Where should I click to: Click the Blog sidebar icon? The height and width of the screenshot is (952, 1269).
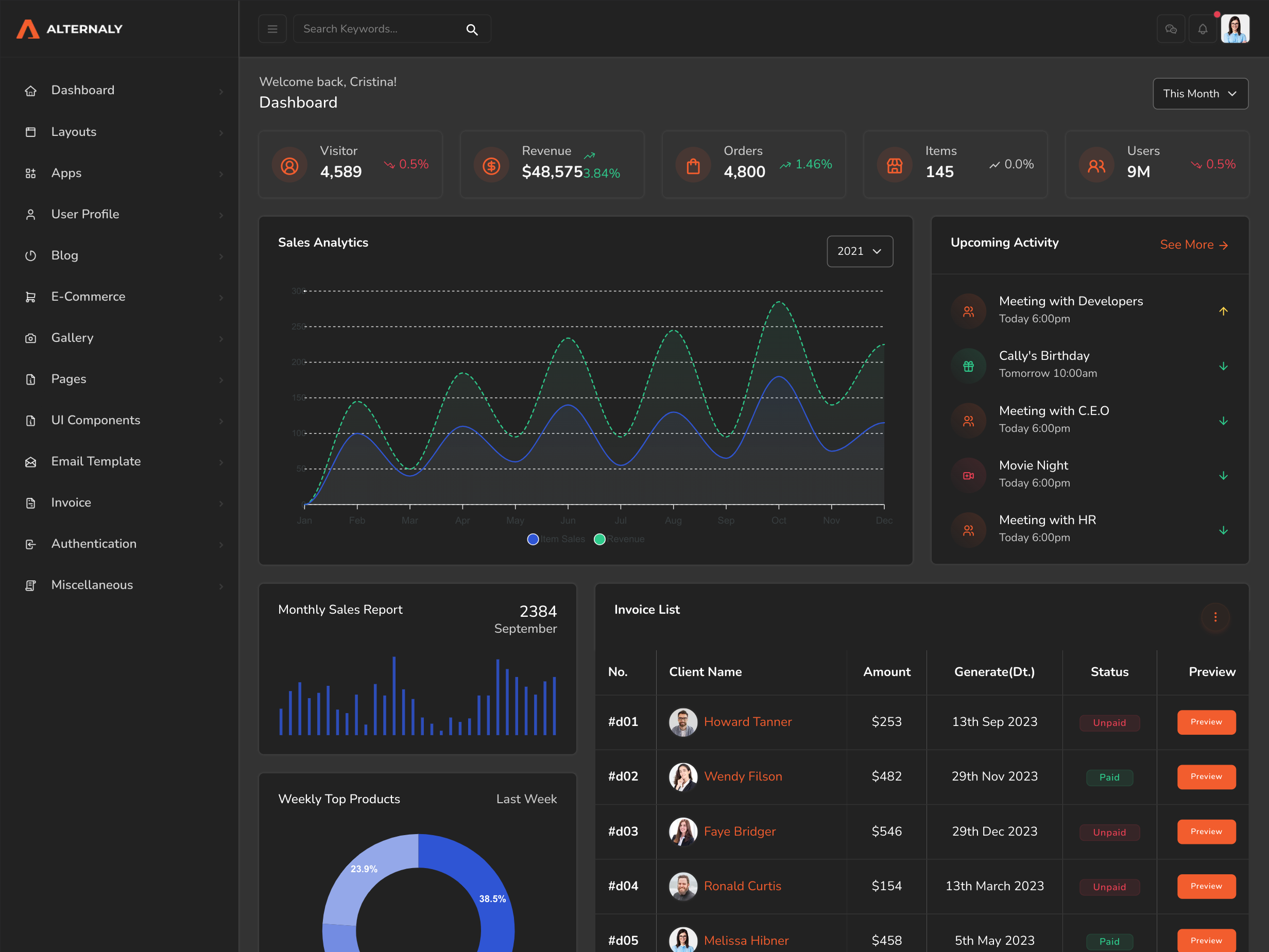click(x=31, y=256)
